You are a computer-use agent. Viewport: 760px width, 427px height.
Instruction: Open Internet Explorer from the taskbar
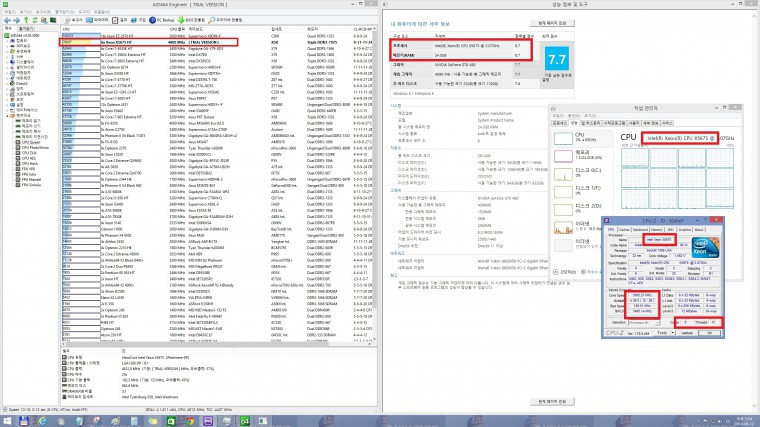[x=42, y=421]
